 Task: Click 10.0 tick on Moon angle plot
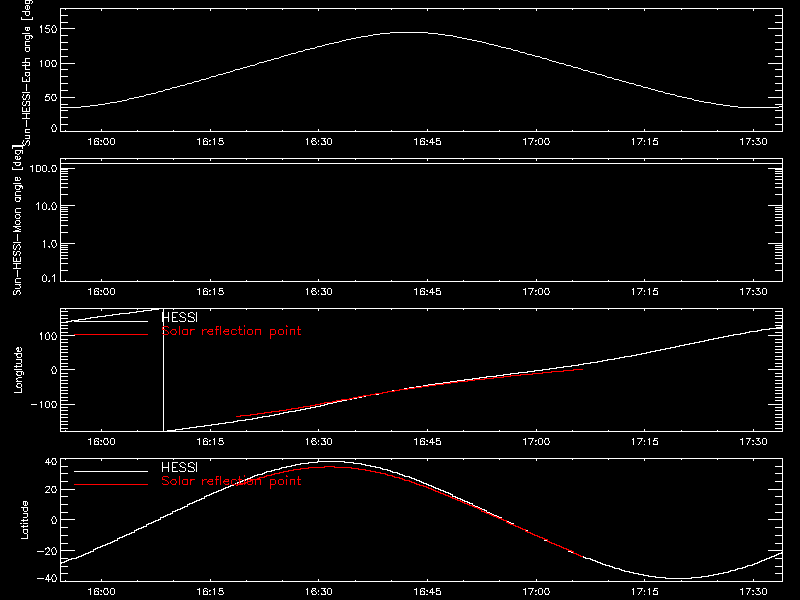point(46,206)
